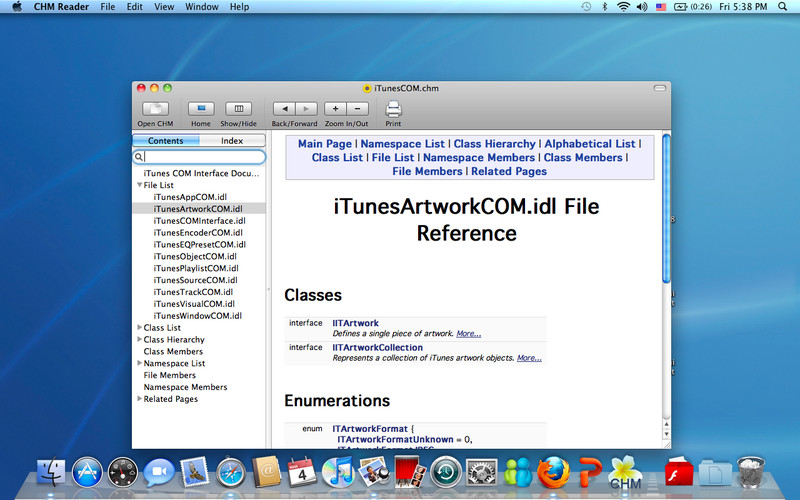Print the current page
The image size is (800, 500).
393,109
